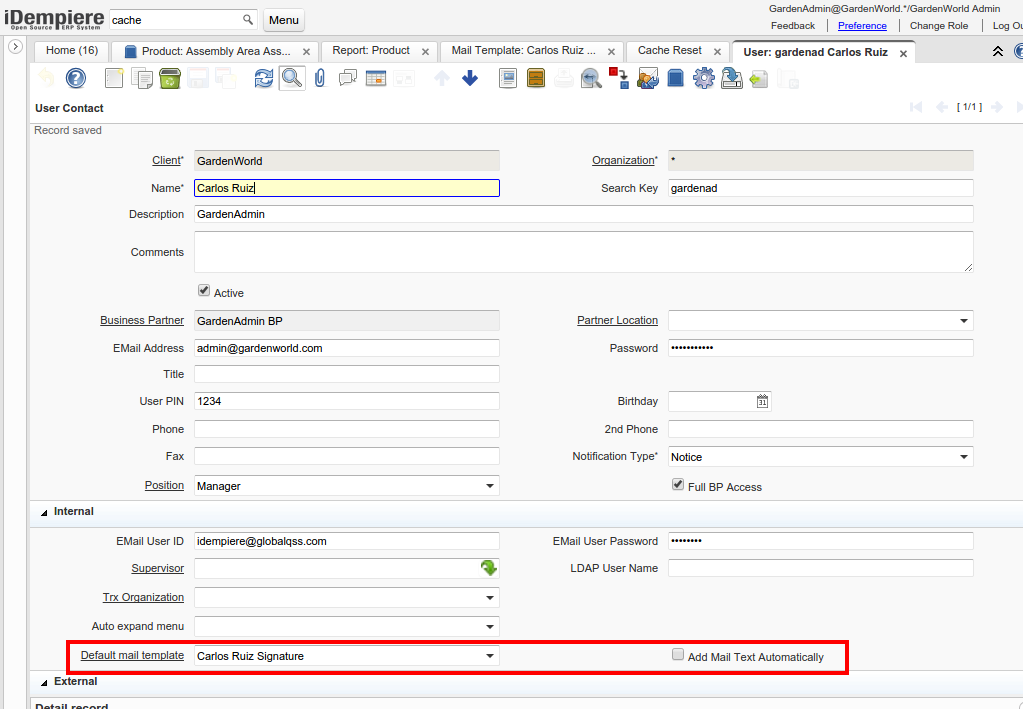
Task: Click the Help question mark toolbar icon
Action: tap(76, 78)
